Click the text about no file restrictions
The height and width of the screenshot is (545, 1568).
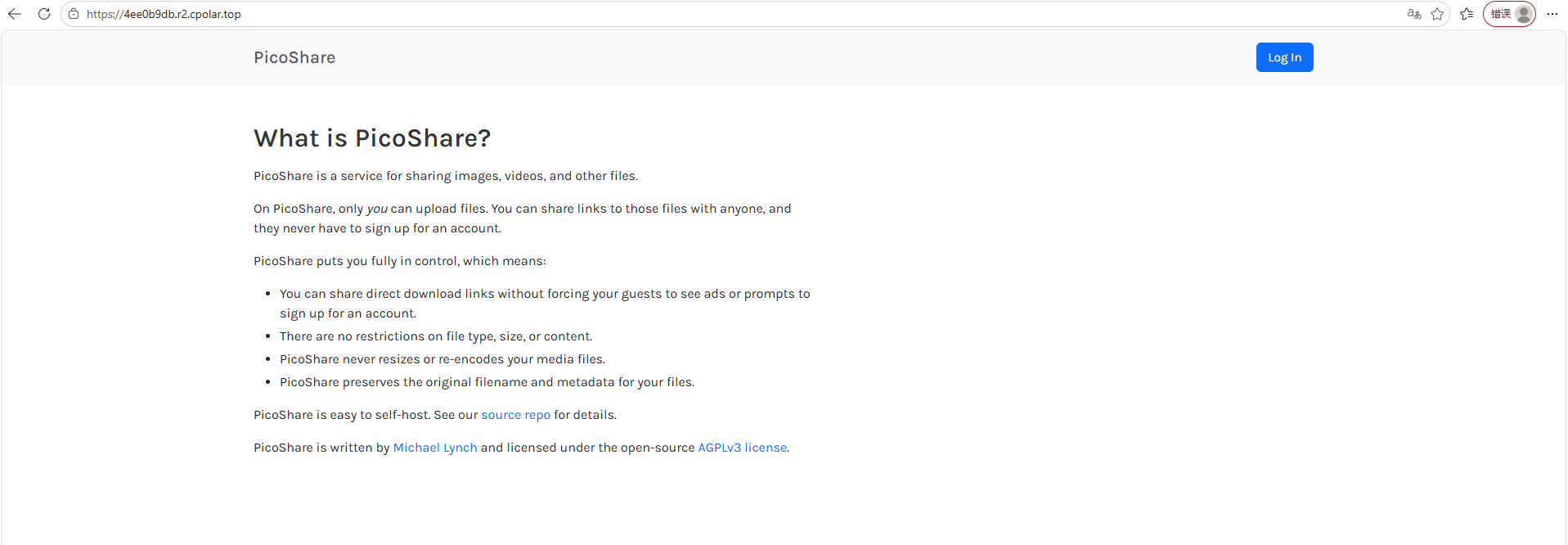point(436,336)
